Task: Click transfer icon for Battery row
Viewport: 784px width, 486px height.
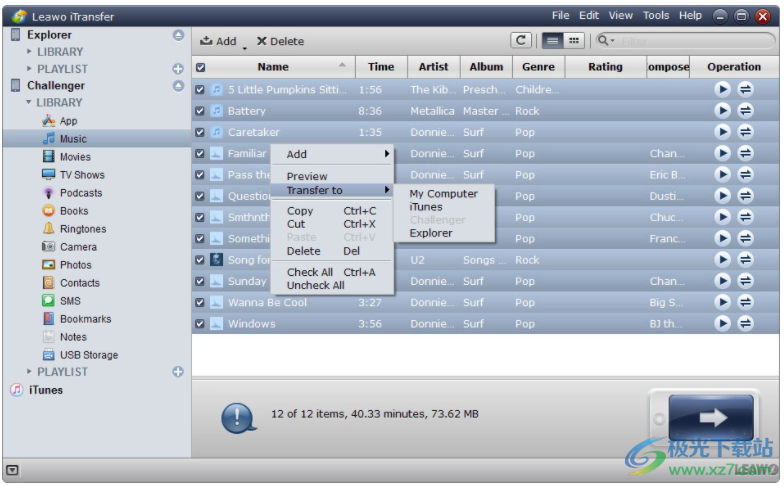Action: (x=745, y=110)
